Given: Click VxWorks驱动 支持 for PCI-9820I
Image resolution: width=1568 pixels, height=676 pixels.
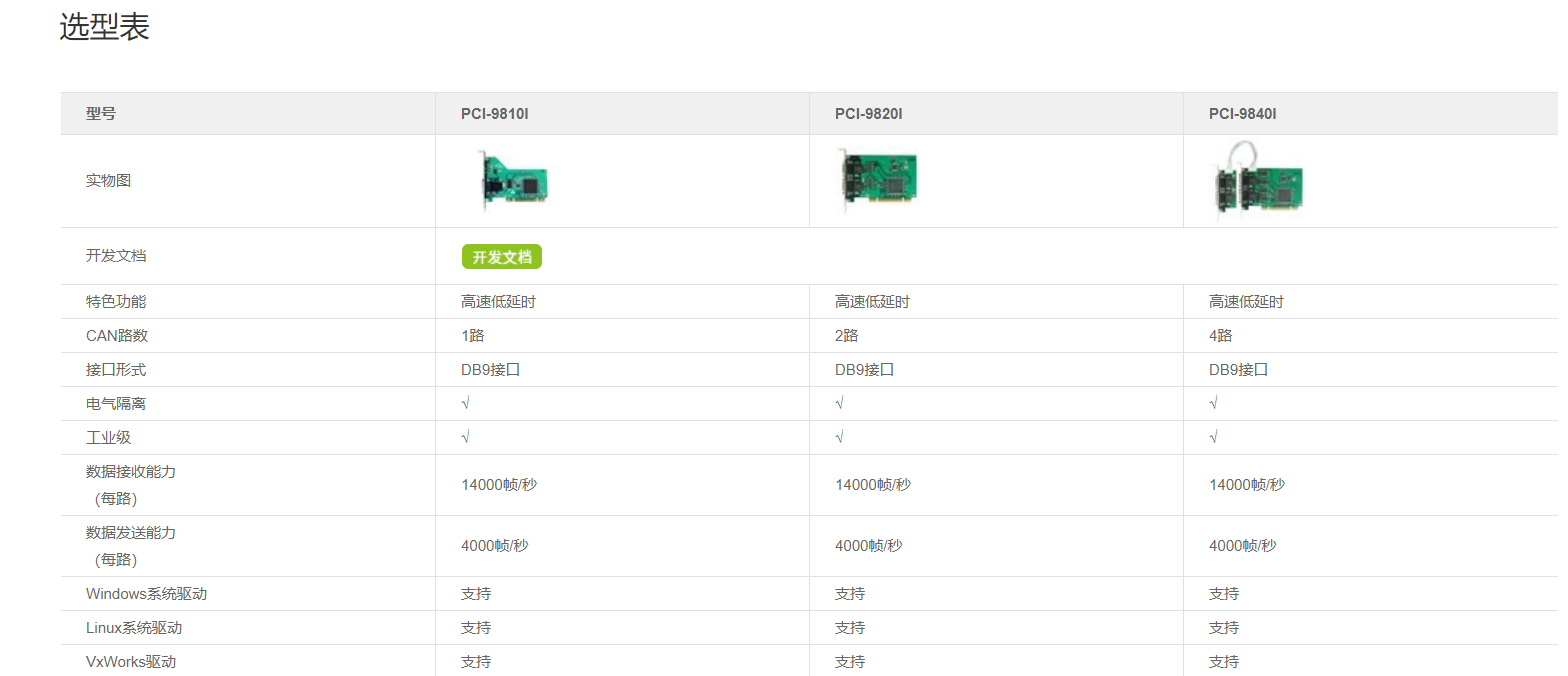Looking at the screenshot, I should pyautogui.click(x=850, y=661).
